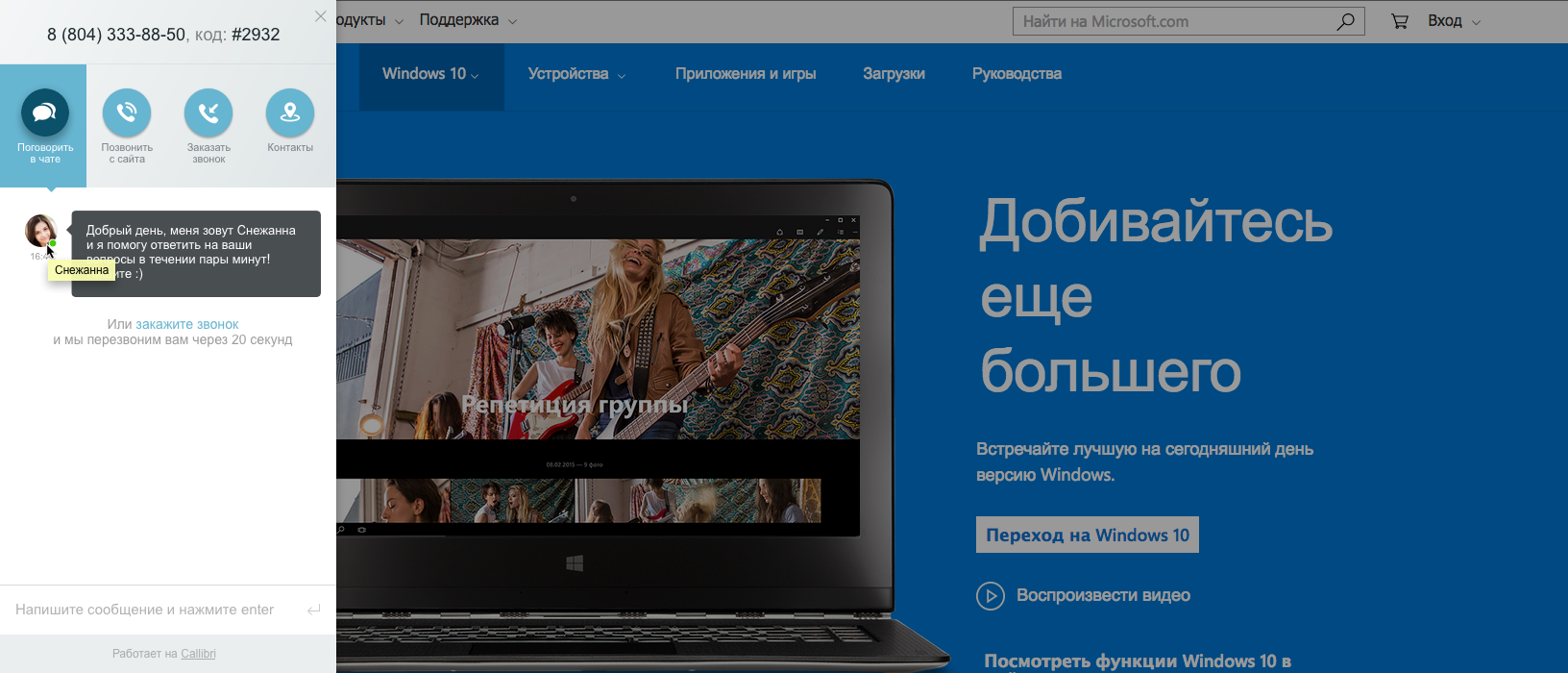Send message with the enter arrow icon
Image resolution: width=1568 pixels, height=673 pixels.
[313, 610]
